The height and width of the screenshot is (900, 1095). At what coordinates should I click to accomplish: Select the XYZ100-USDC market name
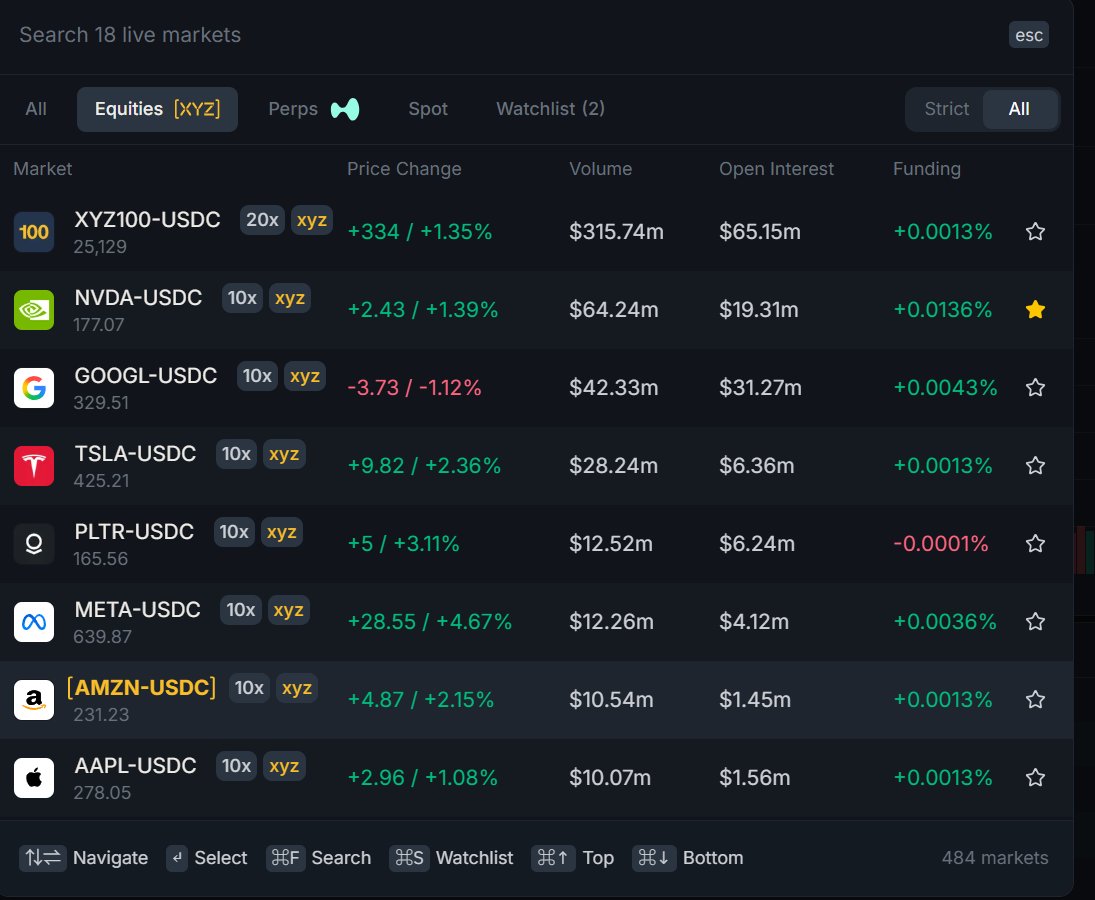pos(147,220)
